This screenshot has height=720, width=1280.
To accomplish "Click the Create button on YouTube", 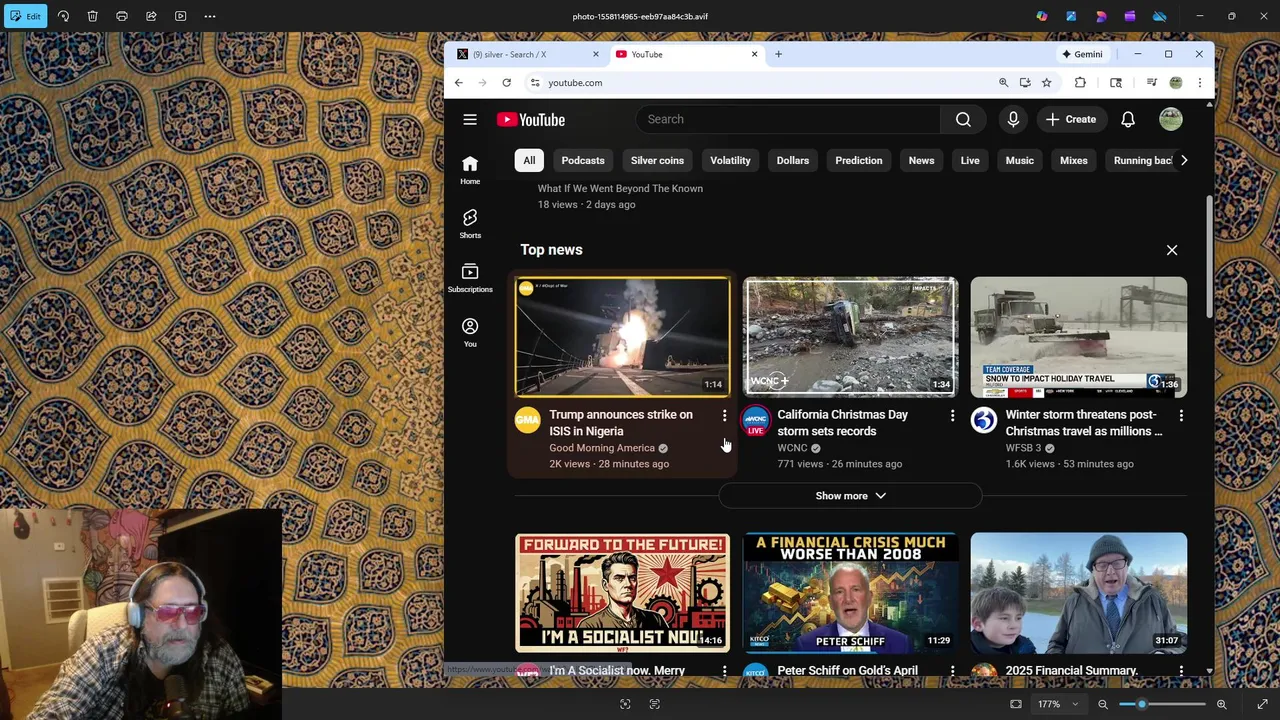I will click(1071, 120).
